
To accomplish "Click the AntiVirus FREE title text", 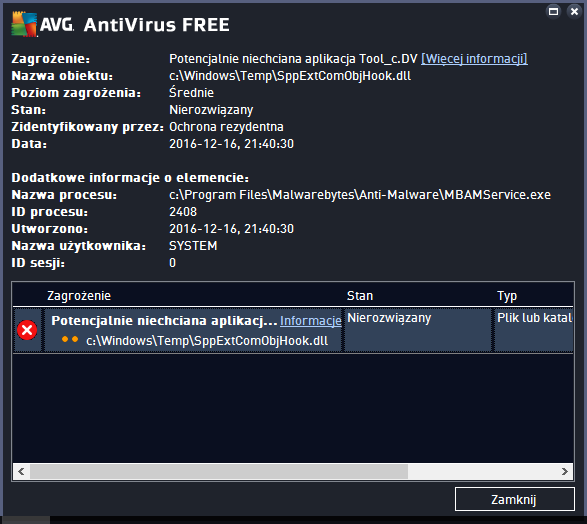I will [x=156, y=25].
